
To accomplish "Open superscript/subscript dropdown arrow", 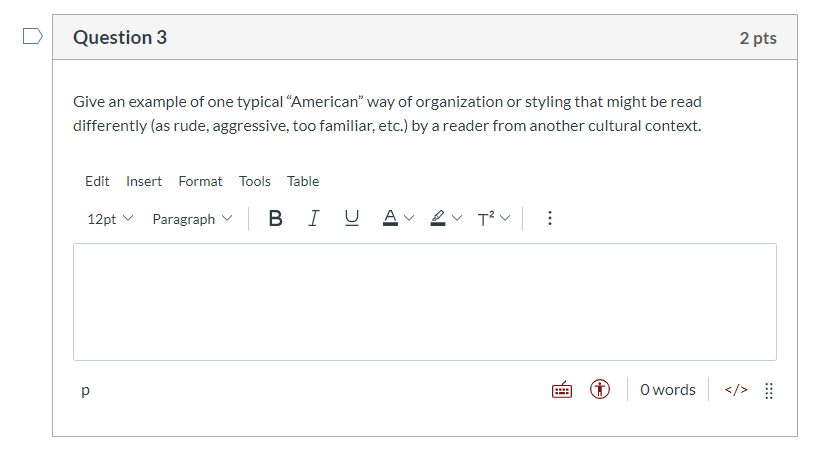I will [505, 218].
